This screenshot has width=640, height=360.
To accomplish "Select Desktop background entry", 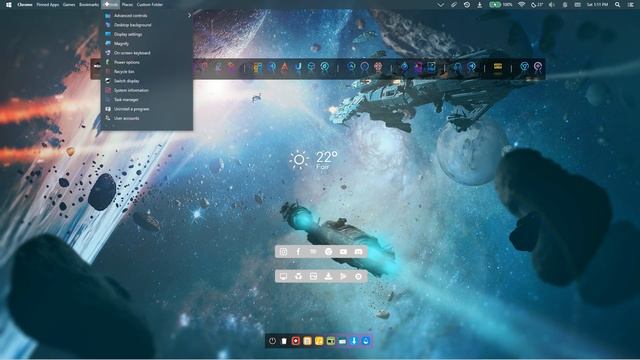I will (x=147, y=25).
